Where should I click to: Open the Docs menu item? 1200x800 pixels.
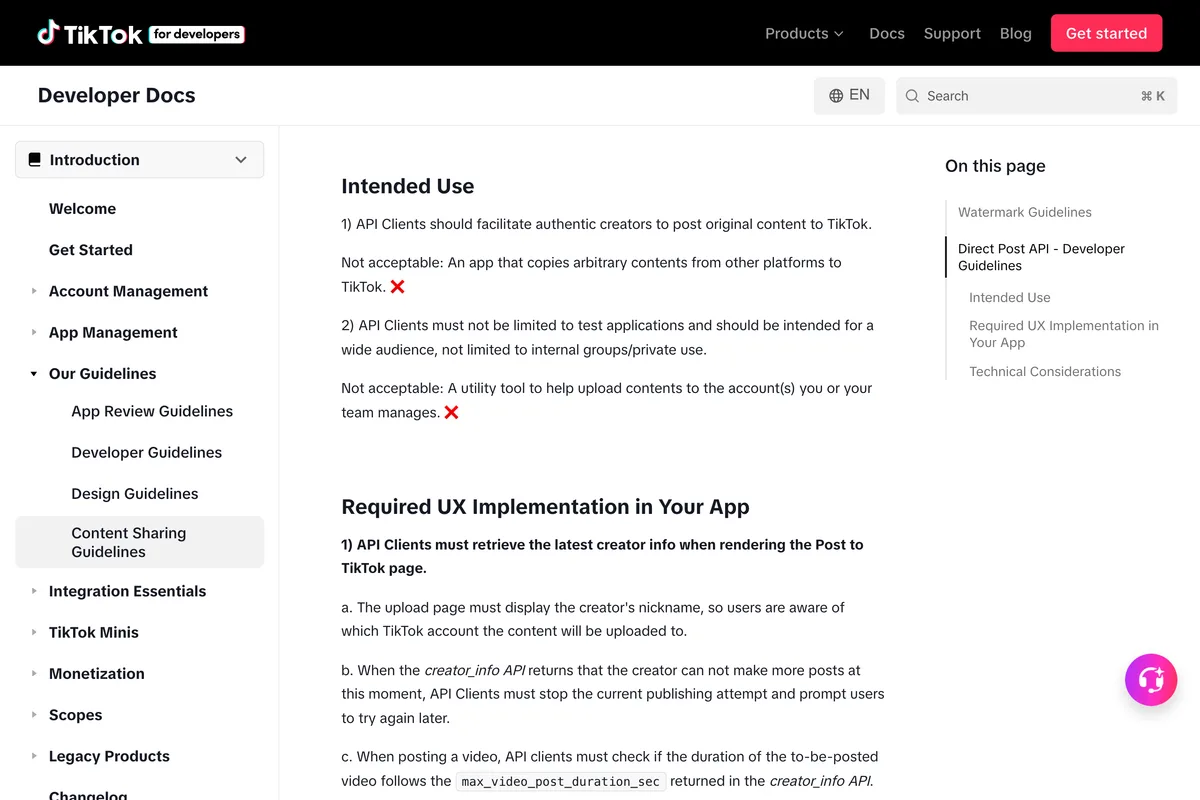tap(887, 33)
